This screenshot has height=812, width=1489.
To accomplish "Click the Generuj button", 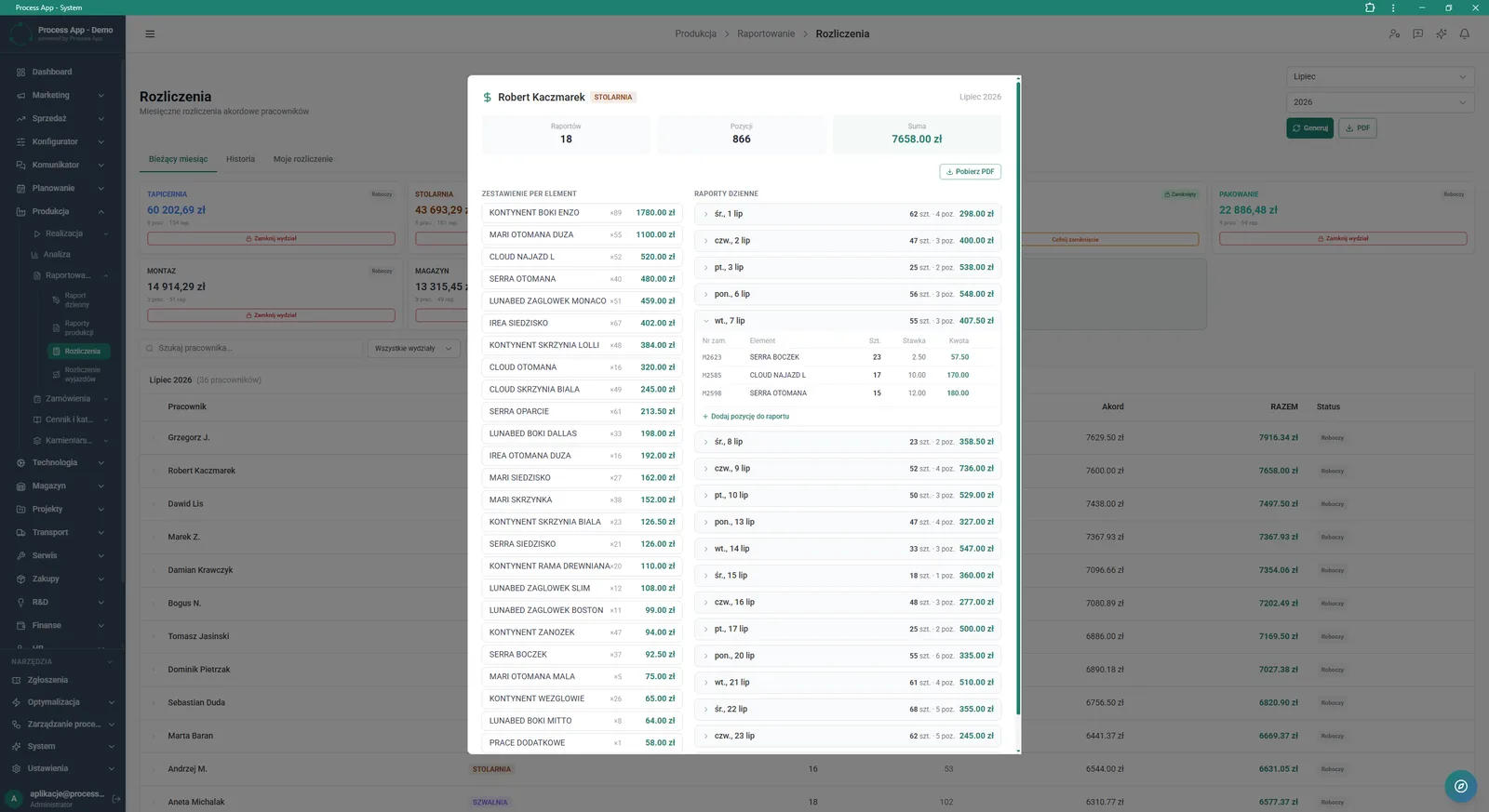I will click(1310, 128).
